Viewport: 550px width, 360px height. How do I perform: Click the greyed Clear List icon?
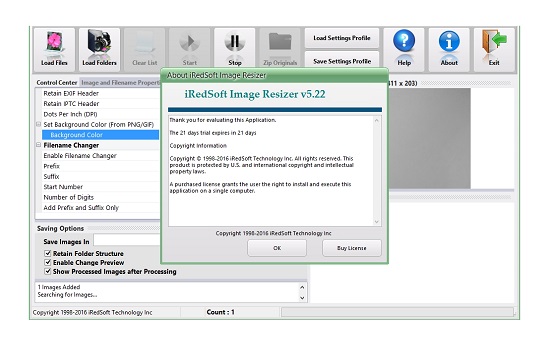click(x=145, y=49)
